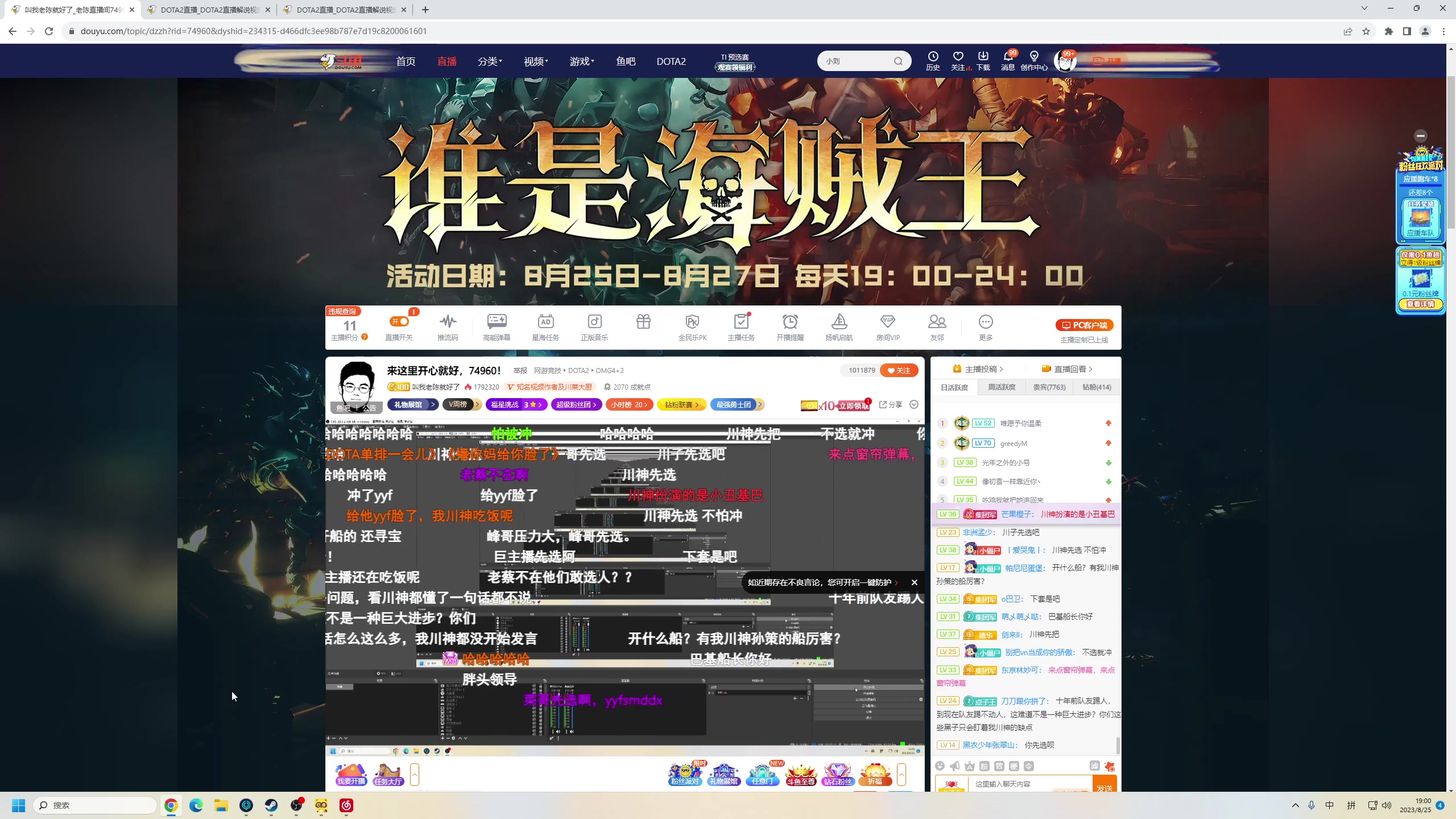
Task: Open 开播提醒 stream reminder
Action: [790, 327]
